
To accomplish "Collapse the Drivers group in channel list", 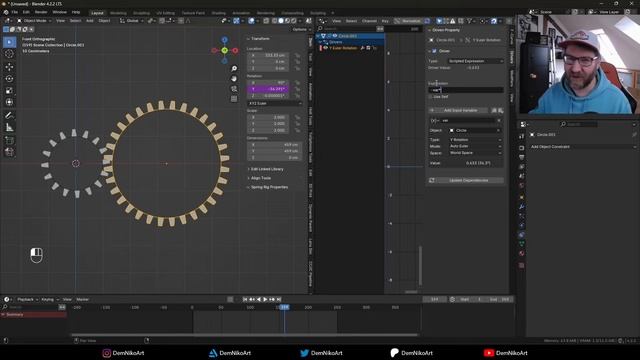I will pos(321,42).
